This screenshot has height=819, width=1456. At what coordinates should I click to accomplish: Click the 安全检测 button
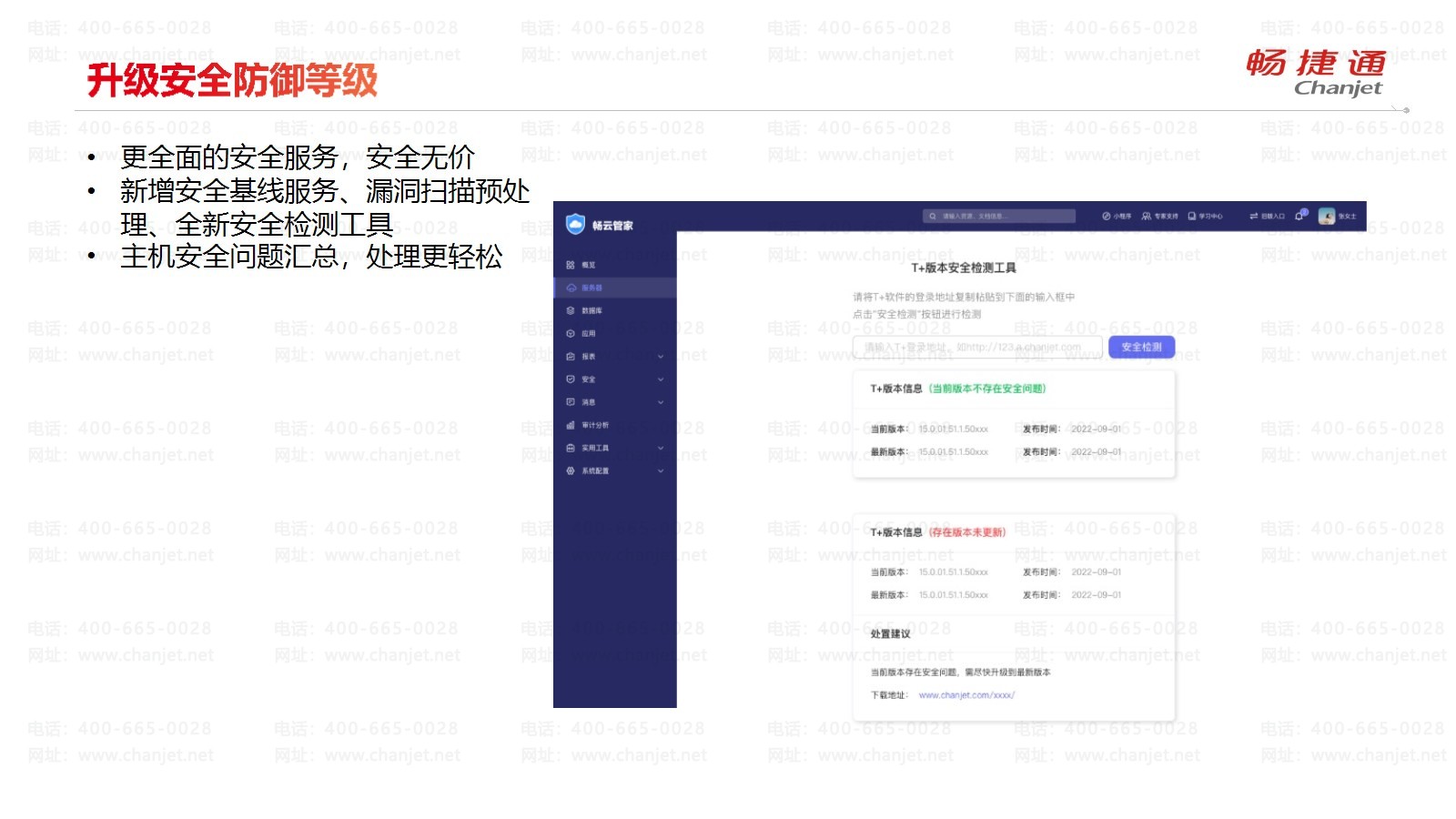point(1141,347)
